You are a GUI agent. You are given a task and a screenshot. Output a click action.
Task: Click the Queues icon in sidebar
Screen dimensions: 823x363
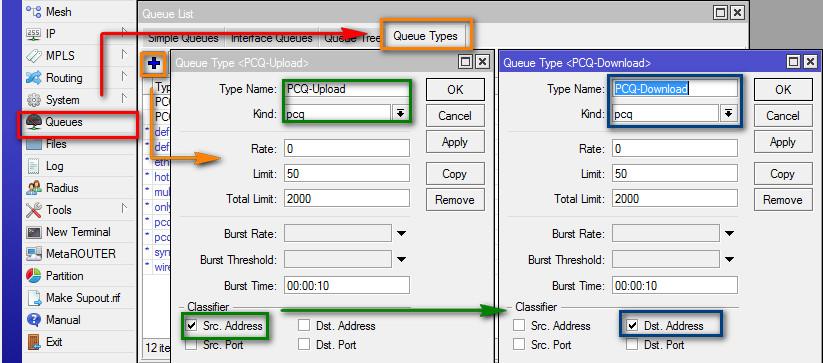coord(34,122)
